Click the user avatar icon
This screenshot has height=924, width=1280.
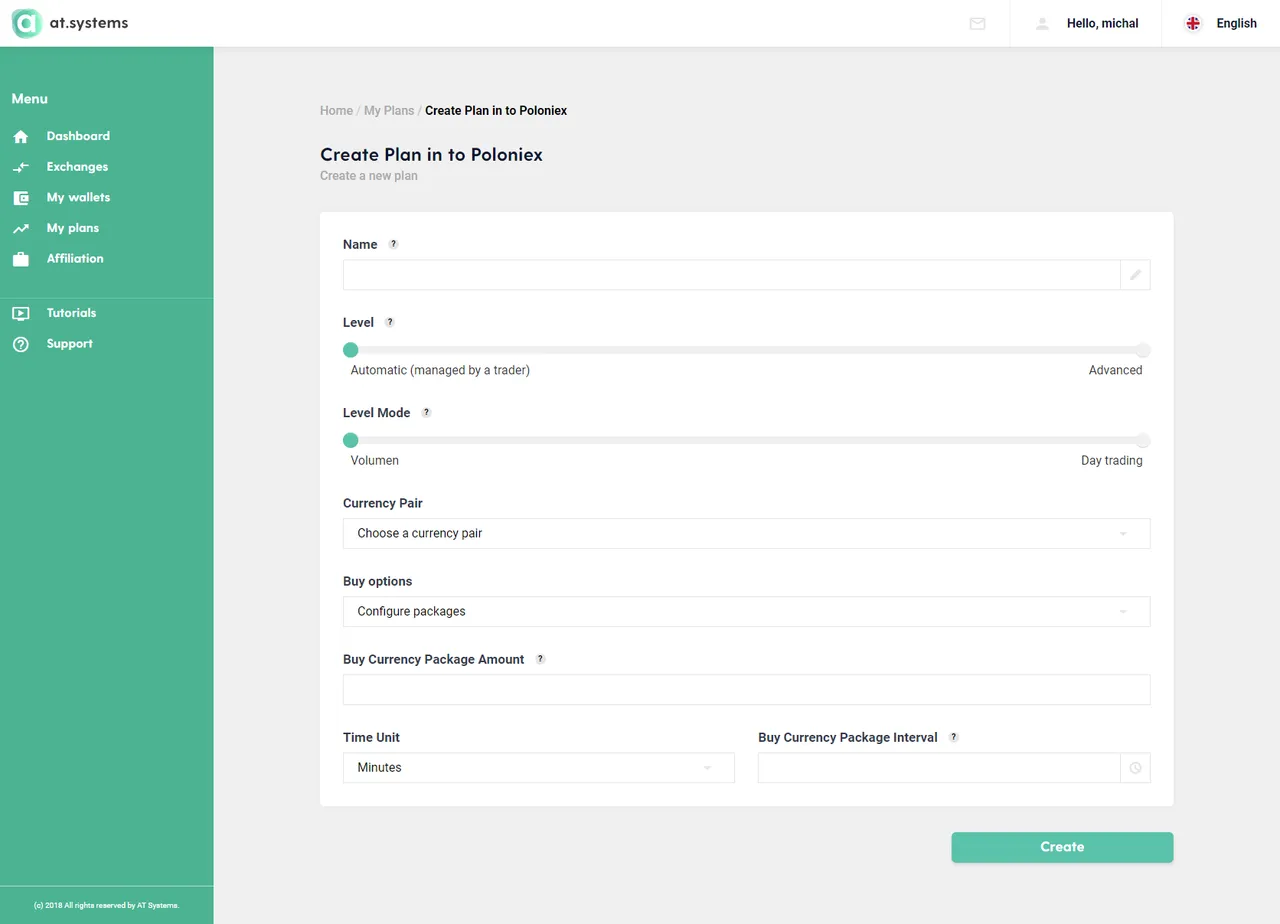click(1042, 23)
